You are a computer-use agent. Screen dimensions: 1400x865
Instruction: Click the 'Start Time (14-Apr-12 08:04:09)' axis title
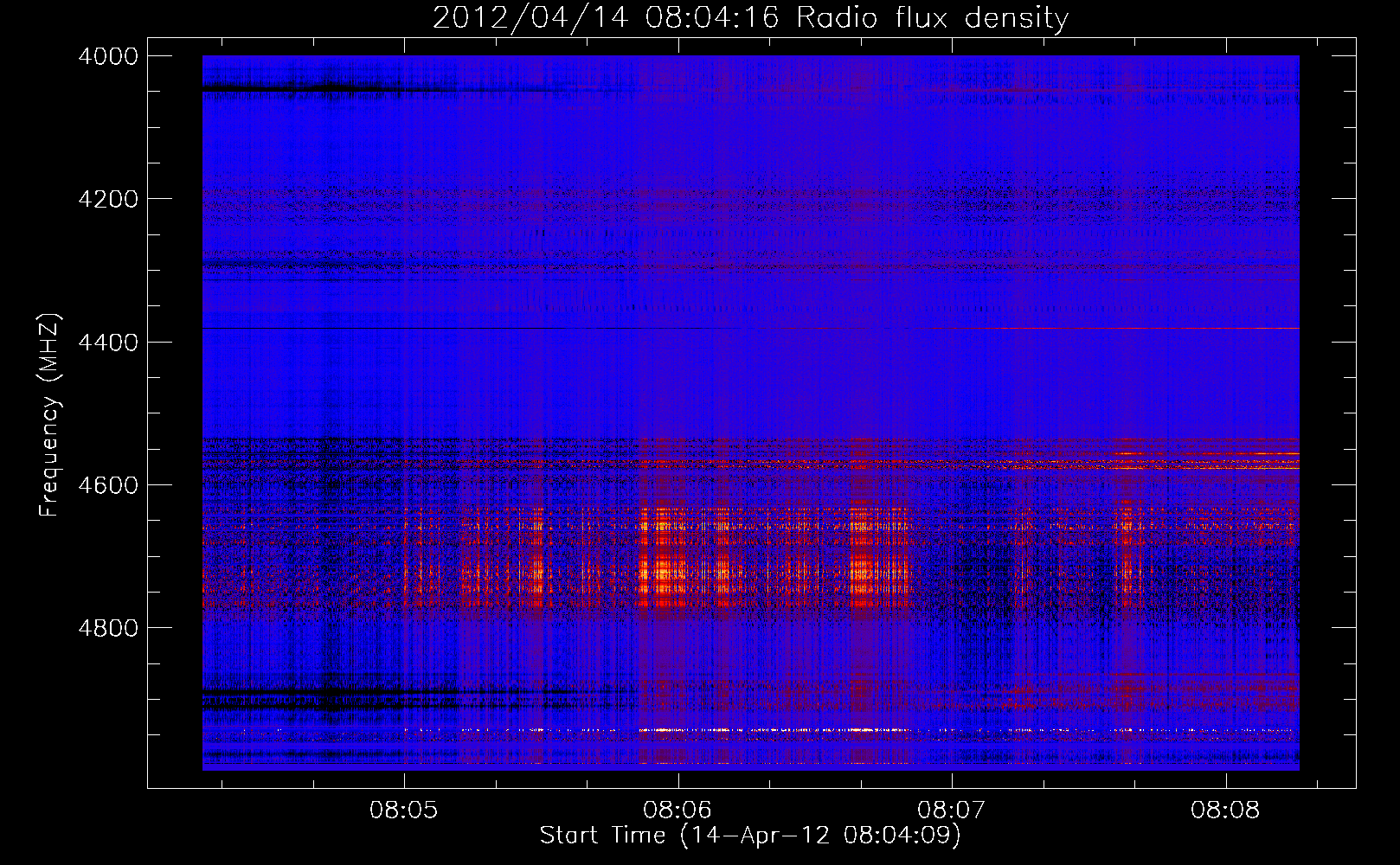[750, 836]
